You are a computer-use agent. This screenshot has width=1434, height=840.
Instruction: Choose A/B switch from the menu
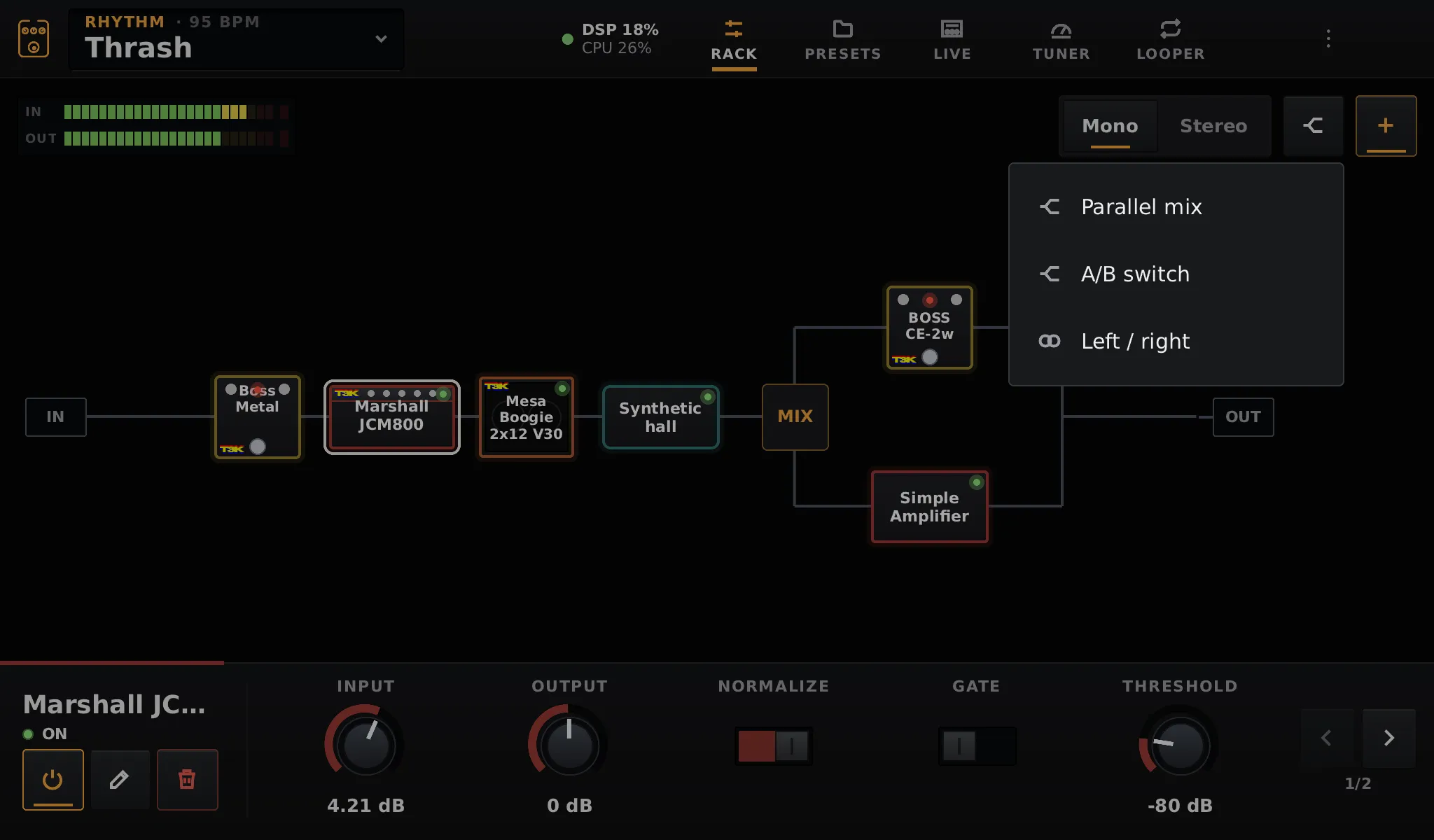pyautogui.click(x=1176, y=274)
